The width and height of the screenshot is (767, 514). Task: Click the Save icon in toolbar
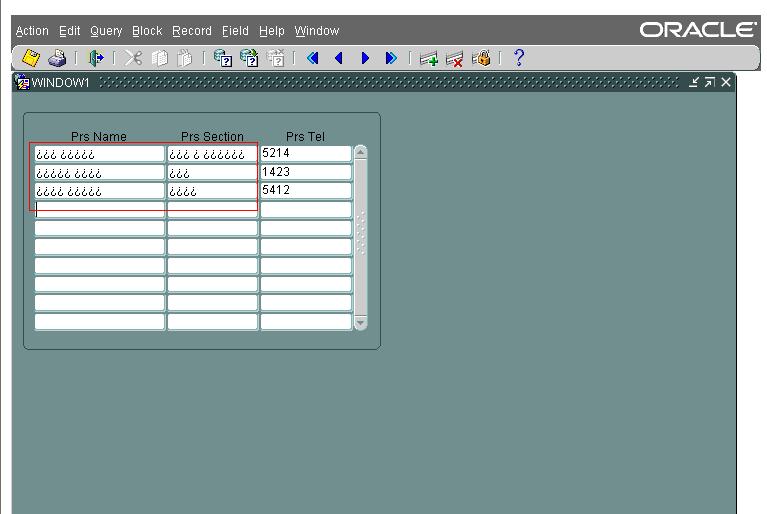(x=31, y=59)
